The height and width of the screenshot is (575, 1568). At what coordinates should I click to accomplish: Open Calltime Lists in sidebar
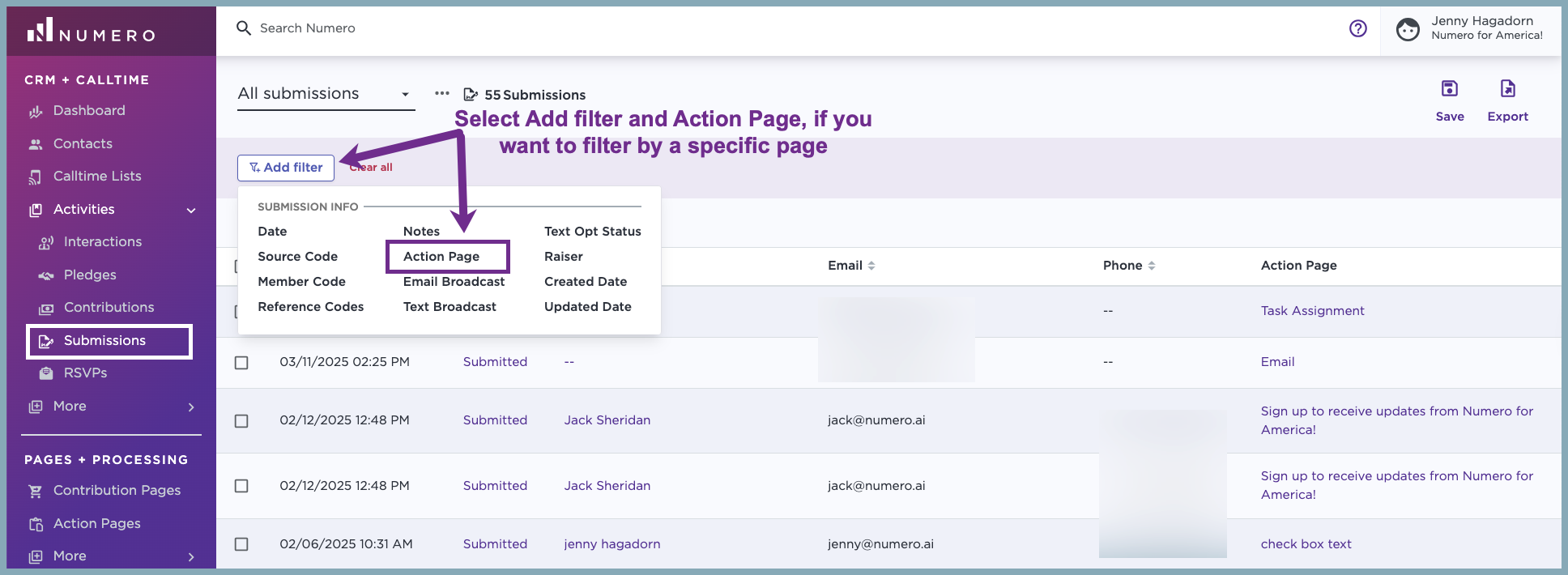point(97,177)
